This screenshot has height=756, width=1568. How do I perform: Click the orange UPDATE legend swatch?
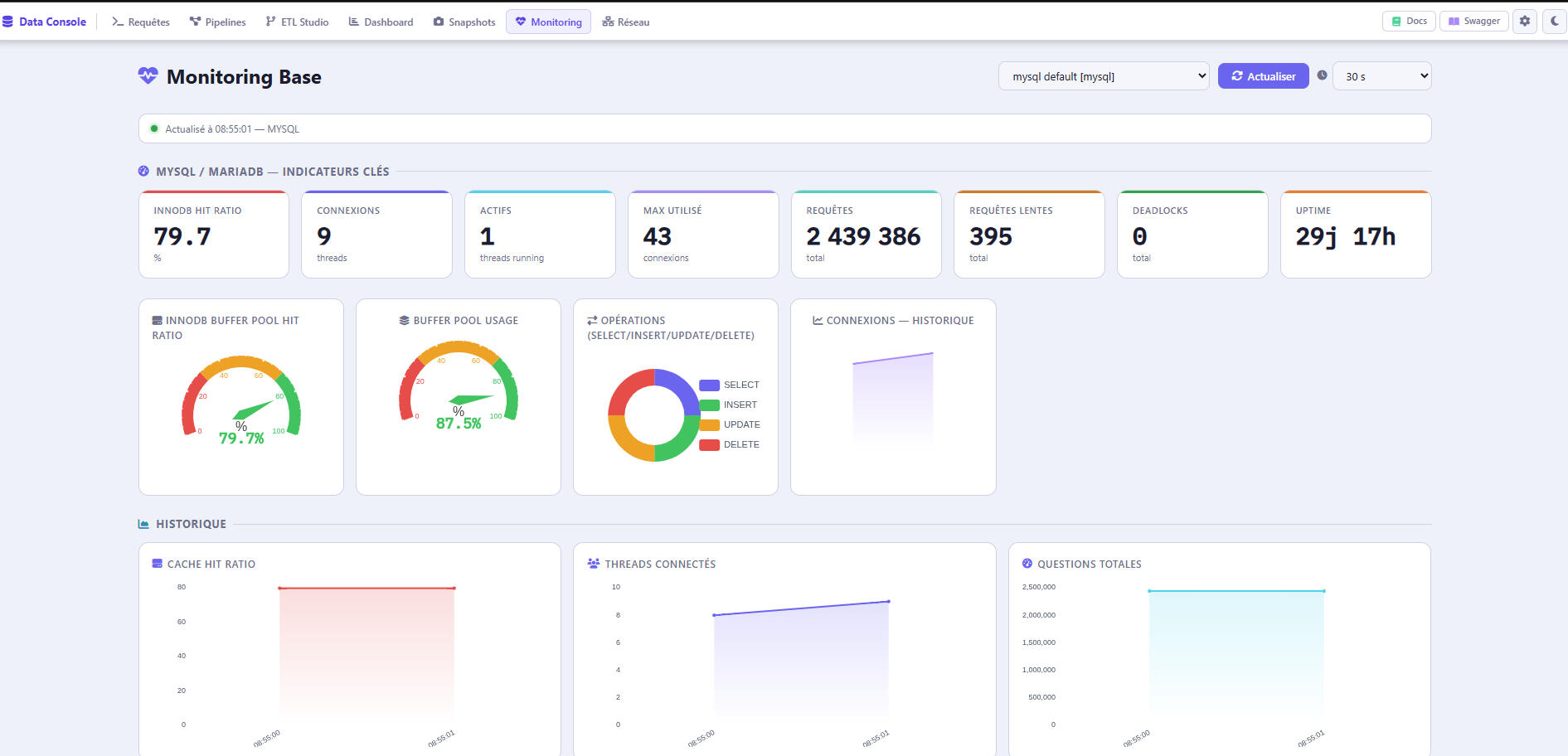pos(709,424)
